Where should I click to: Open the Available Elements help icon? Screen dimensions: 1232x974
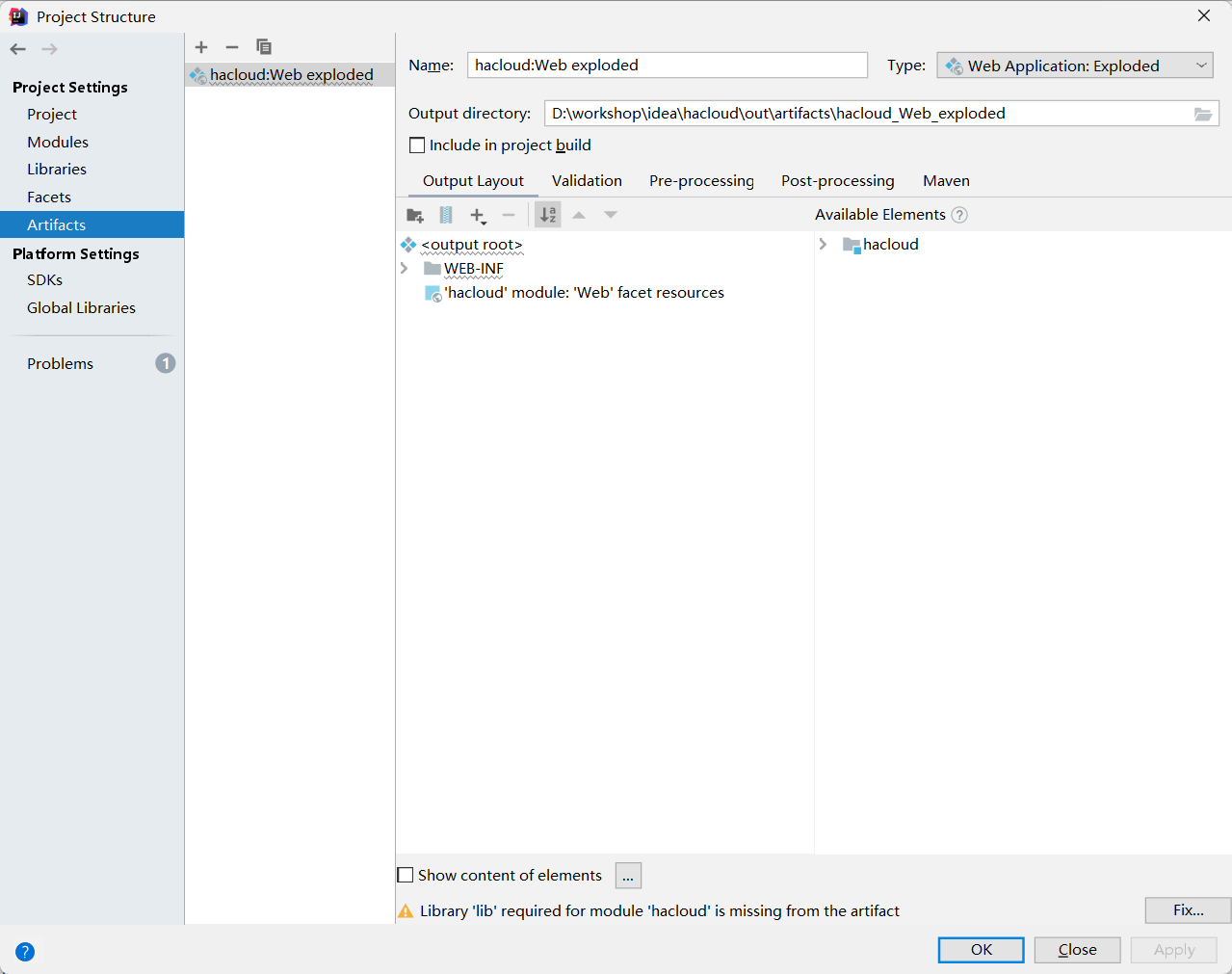tap(959, 215)
